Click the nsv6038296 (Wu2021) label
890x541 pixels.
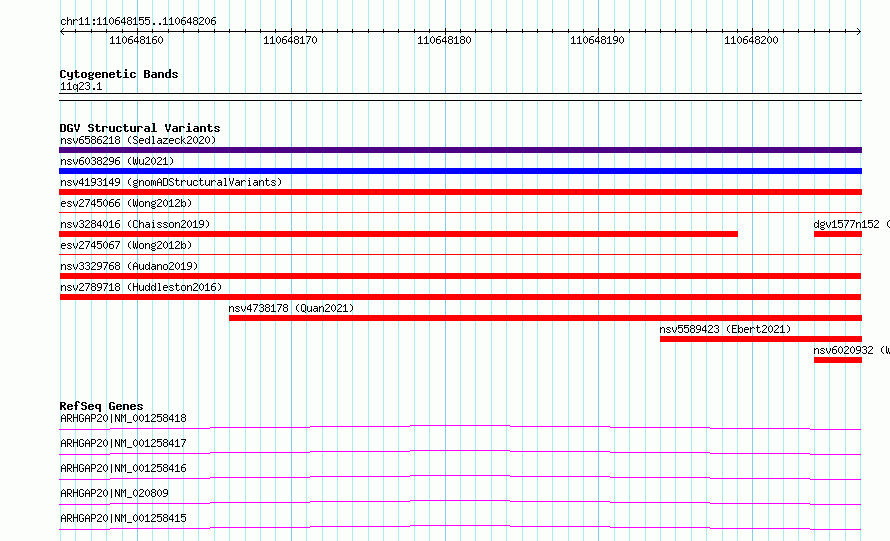pyautogui.click(x=117, y=161)
